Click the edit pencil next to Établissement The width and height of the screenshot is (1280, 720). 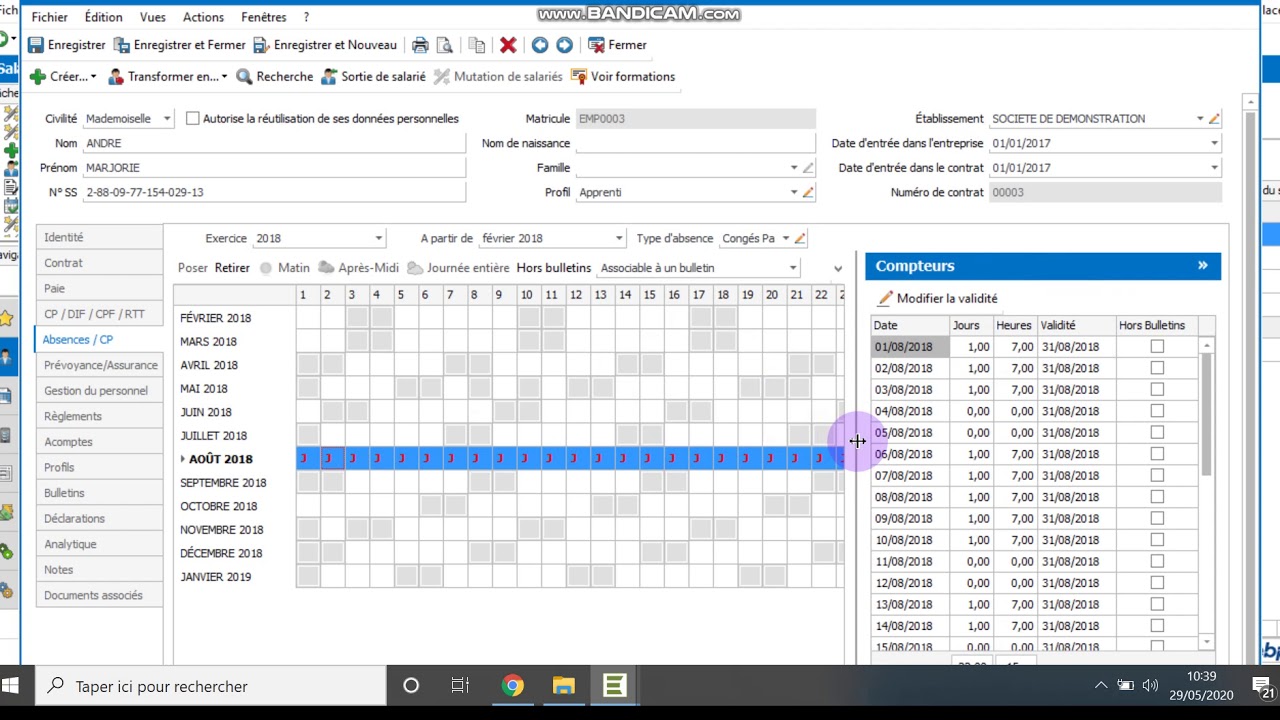[x=1214, y=118]
